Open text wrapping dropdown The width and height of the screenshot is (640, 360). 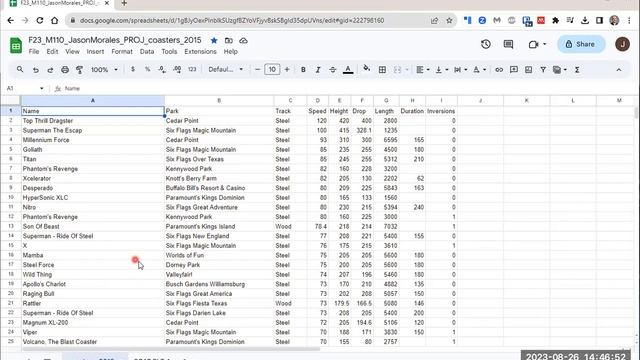point(460,70)
